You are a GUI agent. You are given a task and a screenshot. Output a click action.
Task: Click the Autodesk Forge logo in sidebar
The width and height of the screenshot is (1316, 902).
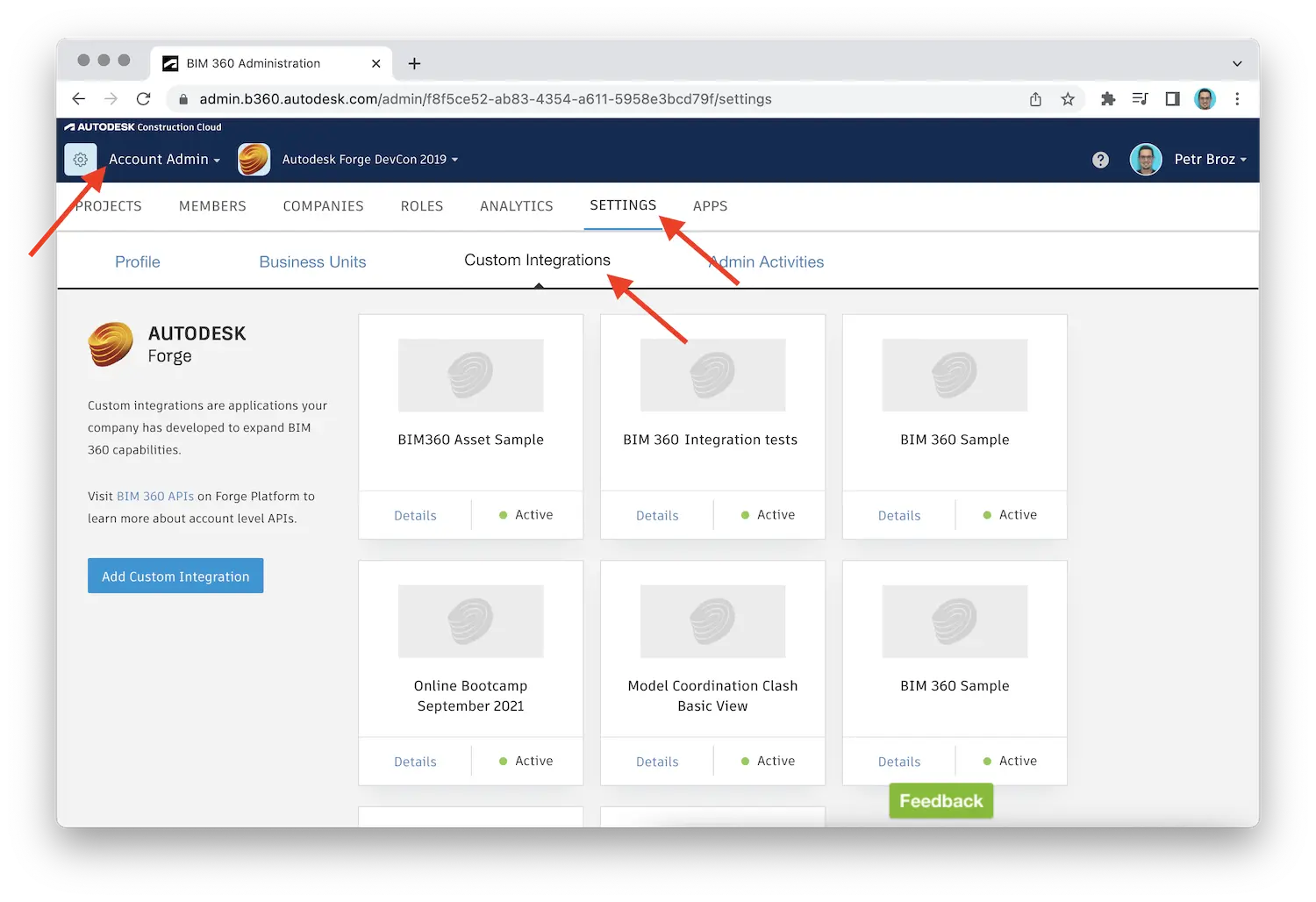click(111, 344)
